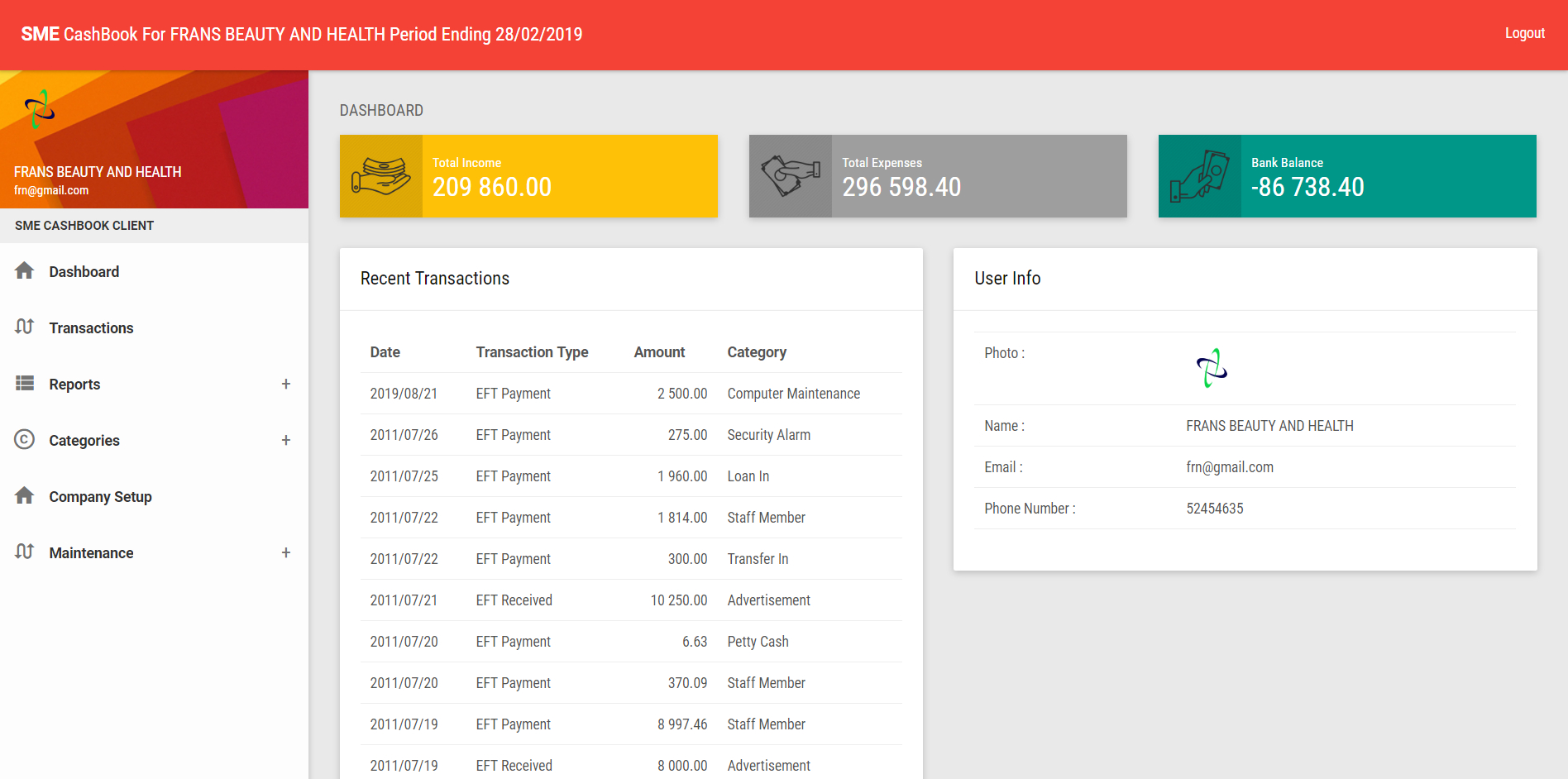
Task: Expand the Categories submenu plus sign
Action: pyautogui.click(x=286, y=440)
